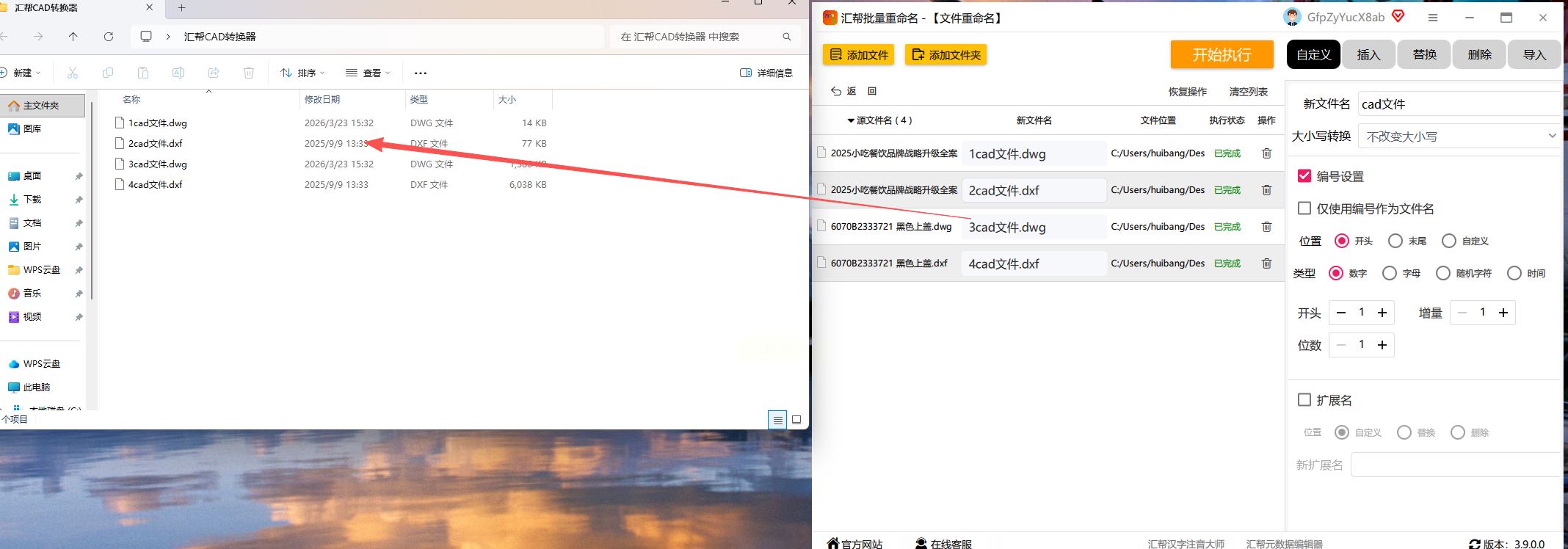This screenshot has width=1568, height=549.
Task: Collapse the 源文件名 column sort arrow
Action: (851, 120)
